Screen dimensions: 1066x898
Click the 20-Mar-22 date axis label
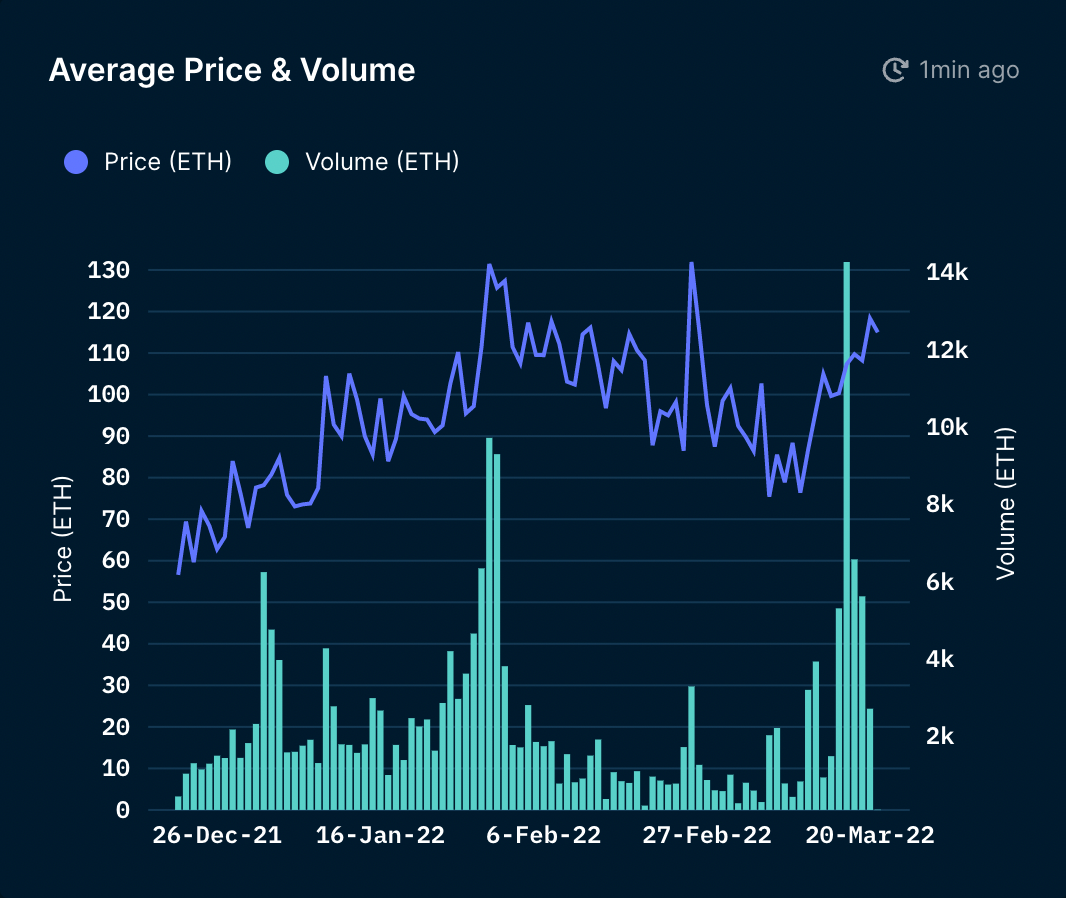click(869, 836)
